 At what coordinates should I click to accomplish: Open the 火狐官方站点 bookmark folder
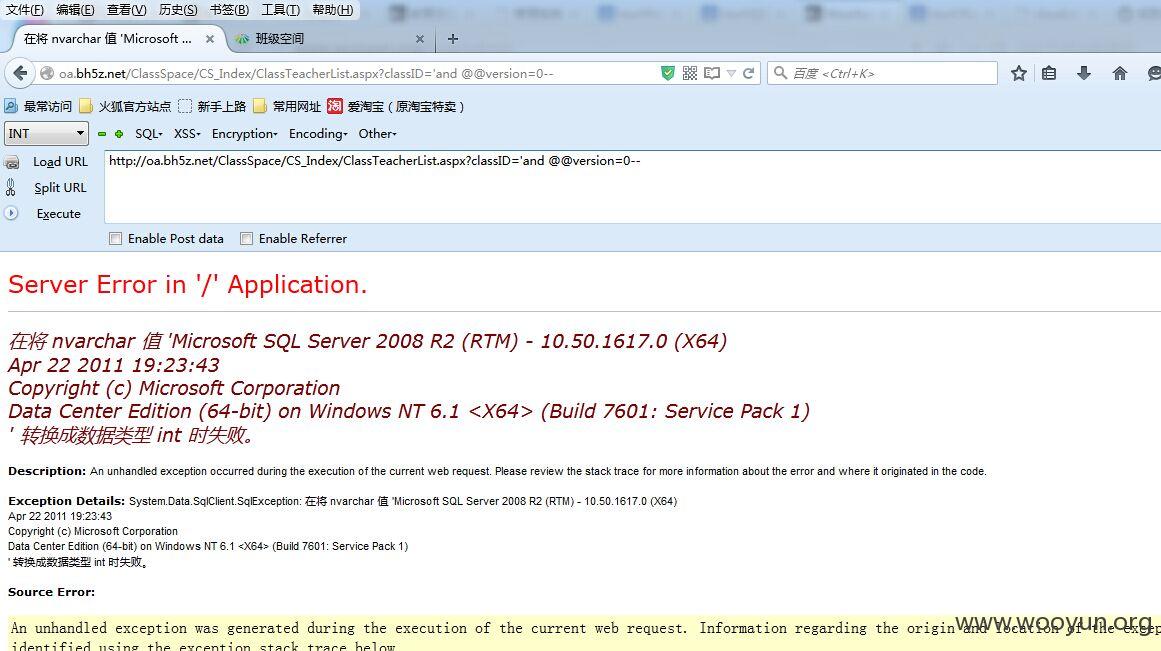pyautogui.click(x=125, y=107)
